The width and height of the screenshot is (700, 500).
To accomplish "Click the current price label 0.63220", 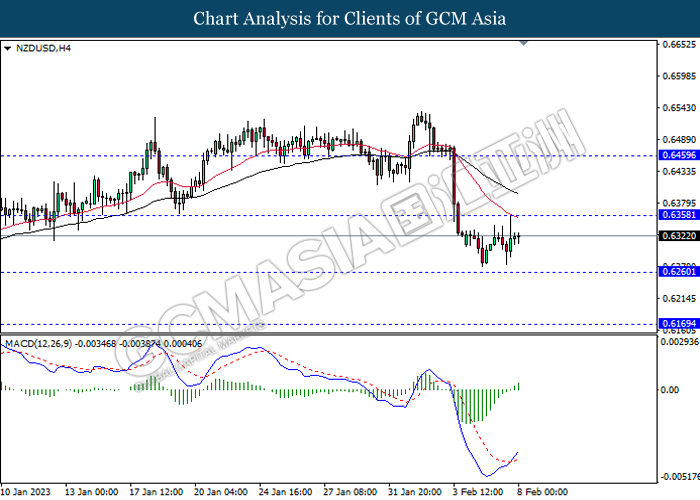I will (x=679, y=236).
